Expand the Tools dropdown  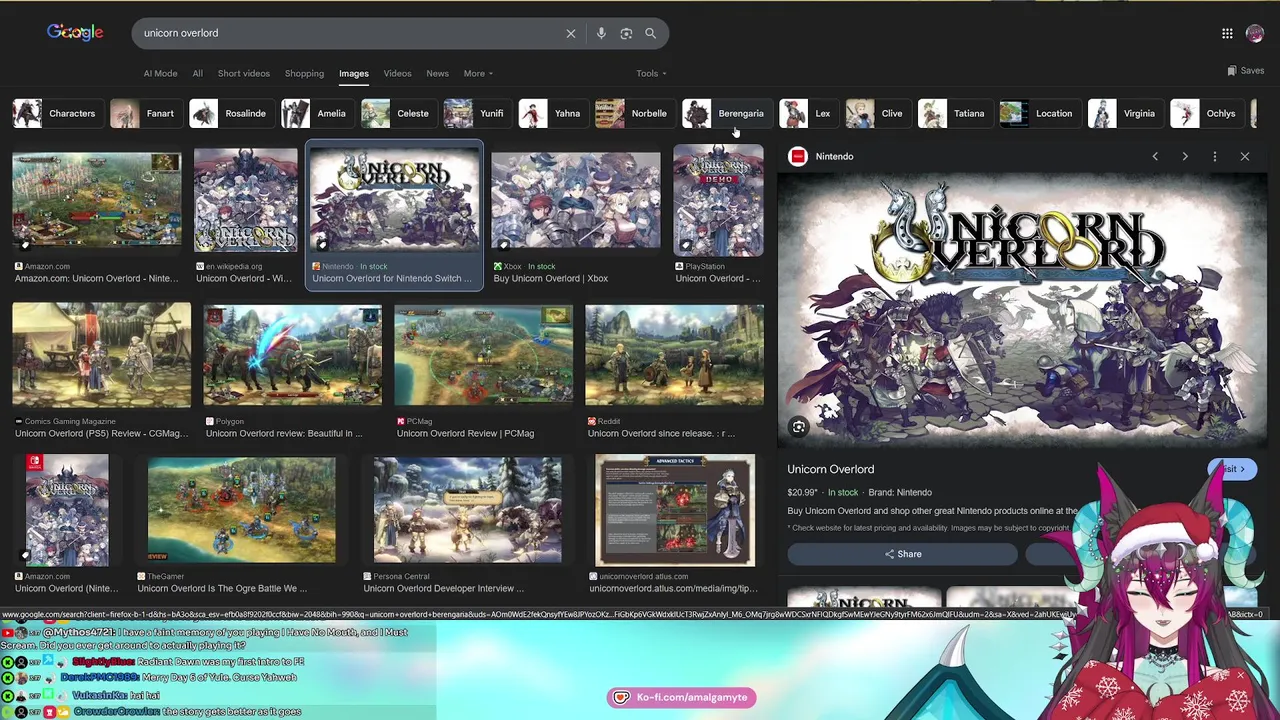pyautogui.click(x=651, y=73)
